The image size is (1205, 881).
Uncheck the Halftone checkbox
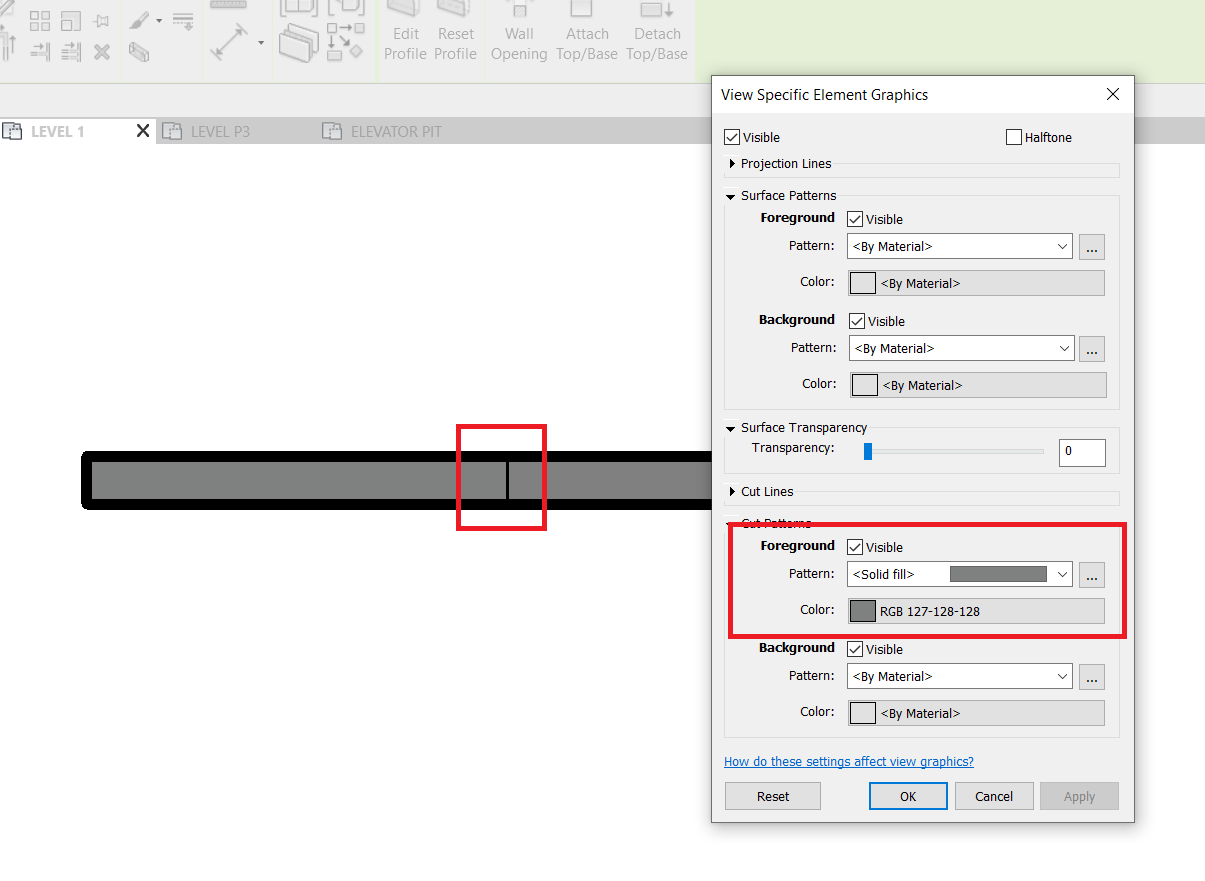(1013, 137)
